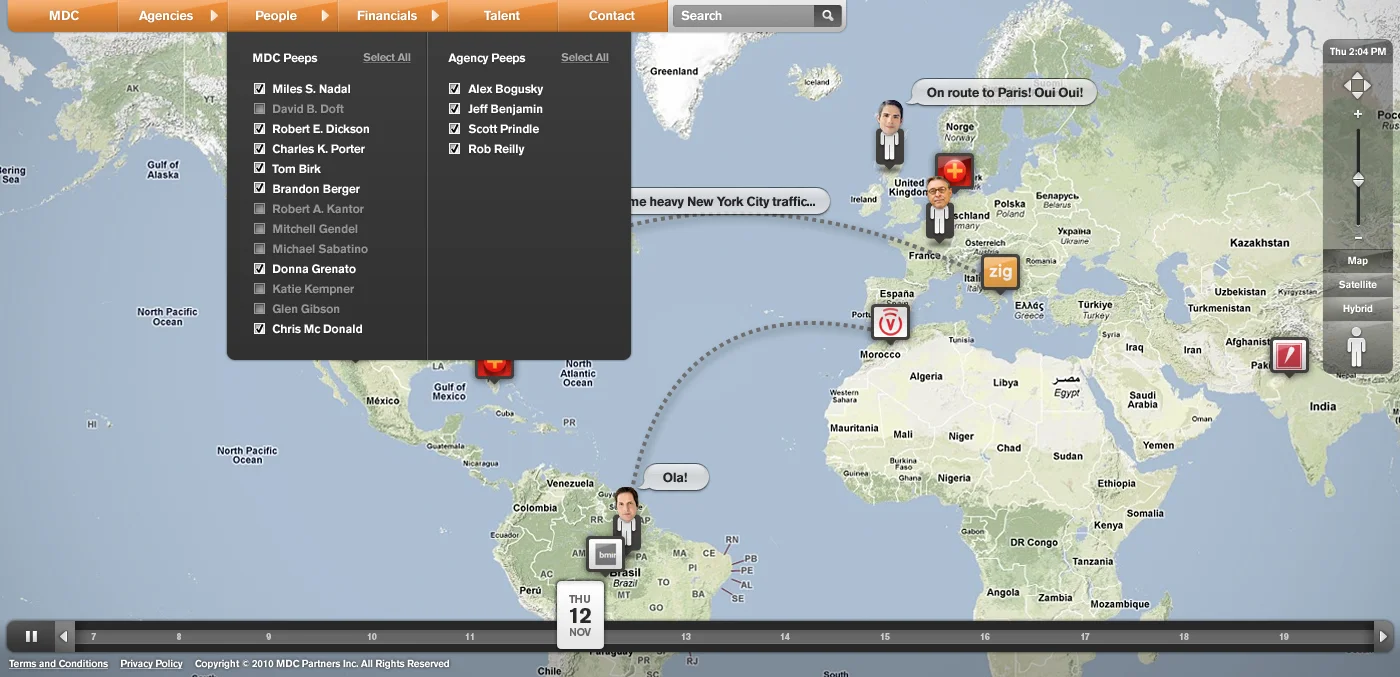Toggle the Jeff Benjamin checkbox
This screenshot has height=677, width=1400.
pyautogui.click(x=455, y=109)
